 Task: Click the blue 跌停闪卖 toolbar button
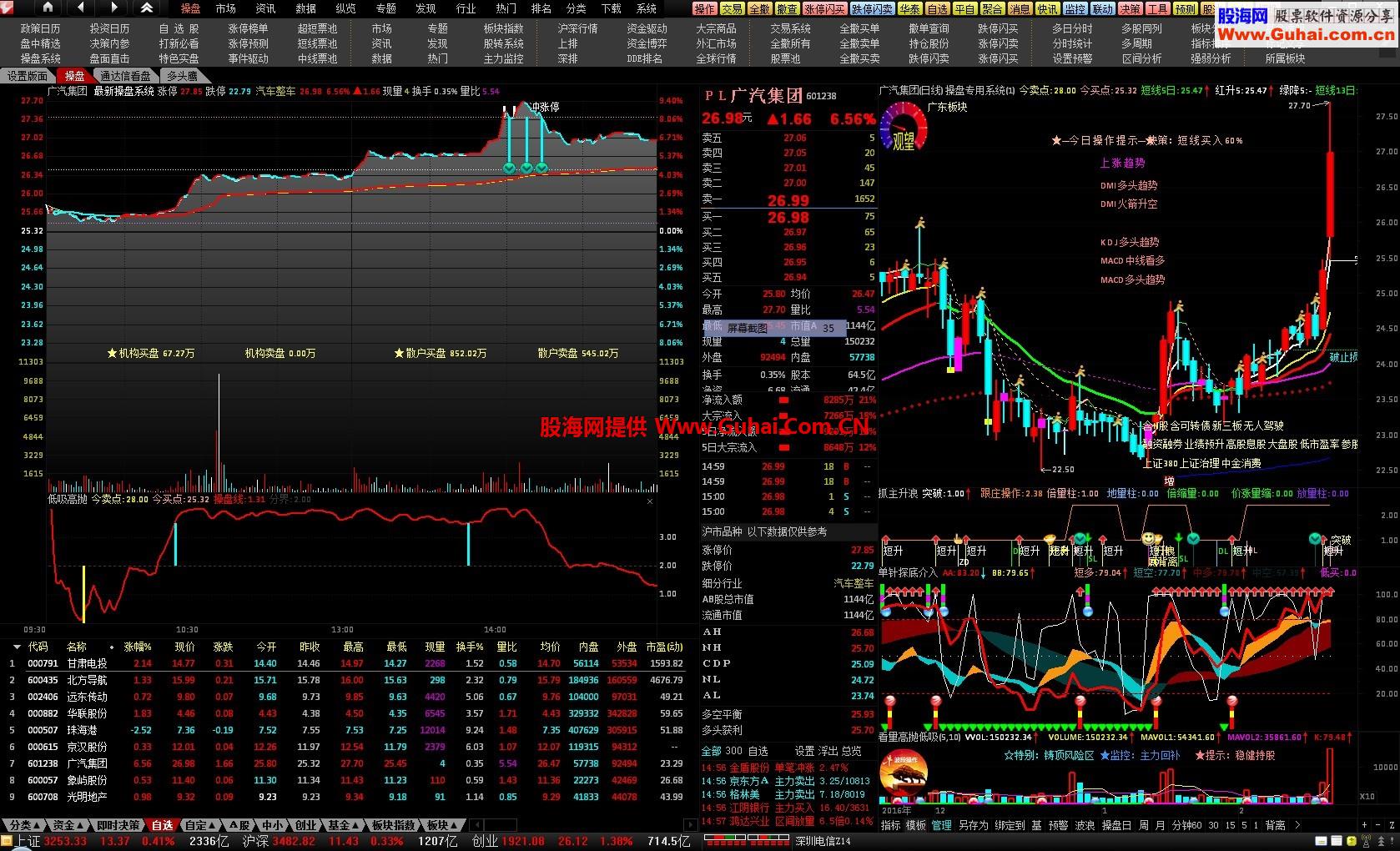(x=872, y=8)
